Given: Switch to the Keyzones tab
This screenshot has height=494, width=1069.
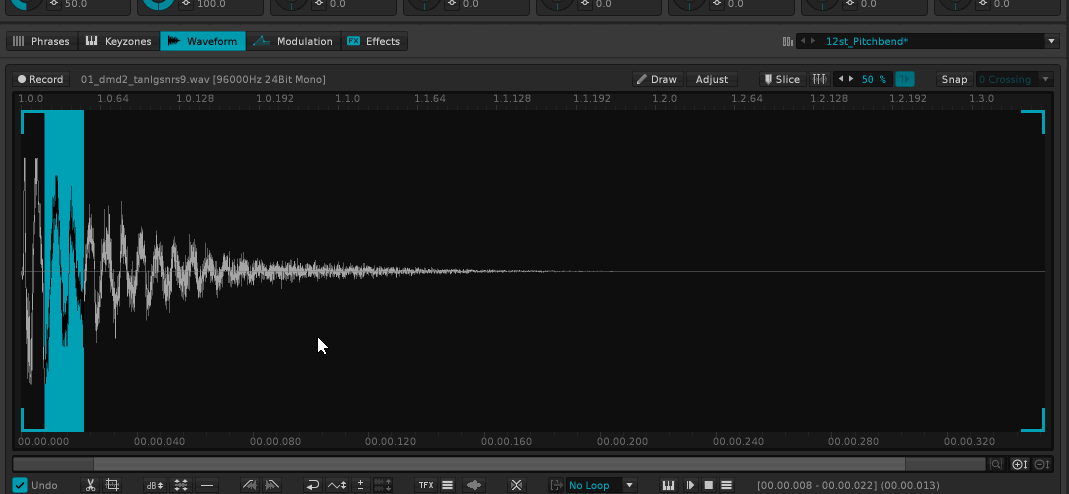Looking at the screenshot, I should 118,42.
